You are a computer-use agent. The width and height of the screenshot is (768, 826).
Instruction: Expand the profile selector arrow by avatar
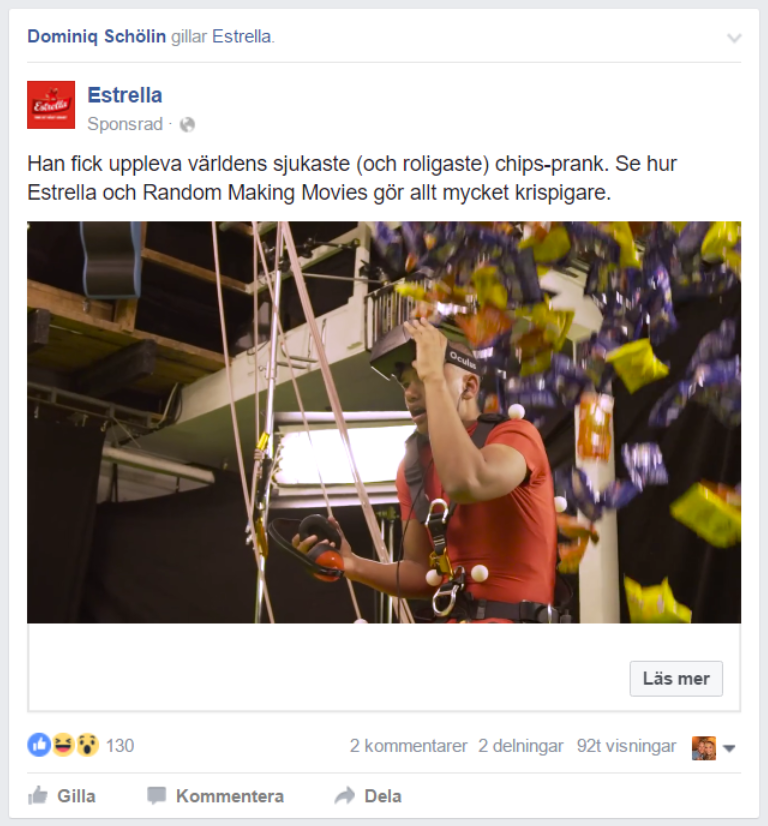729,748
